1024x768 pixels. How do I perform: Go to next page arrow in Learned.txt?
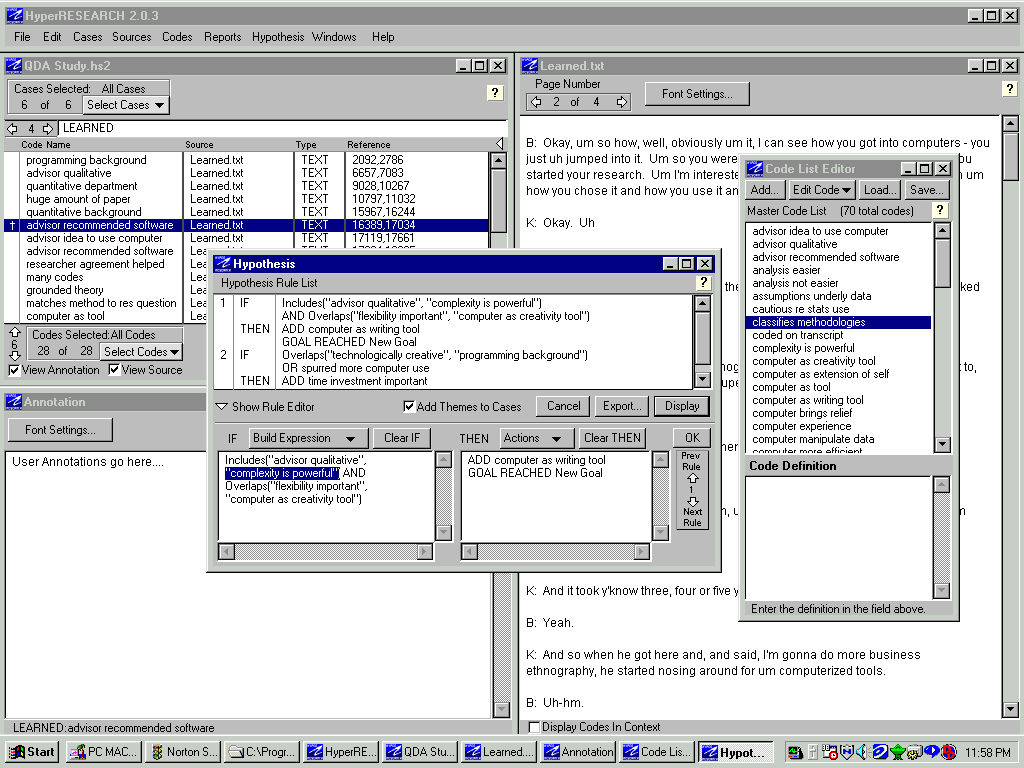[x=621, y=102]
